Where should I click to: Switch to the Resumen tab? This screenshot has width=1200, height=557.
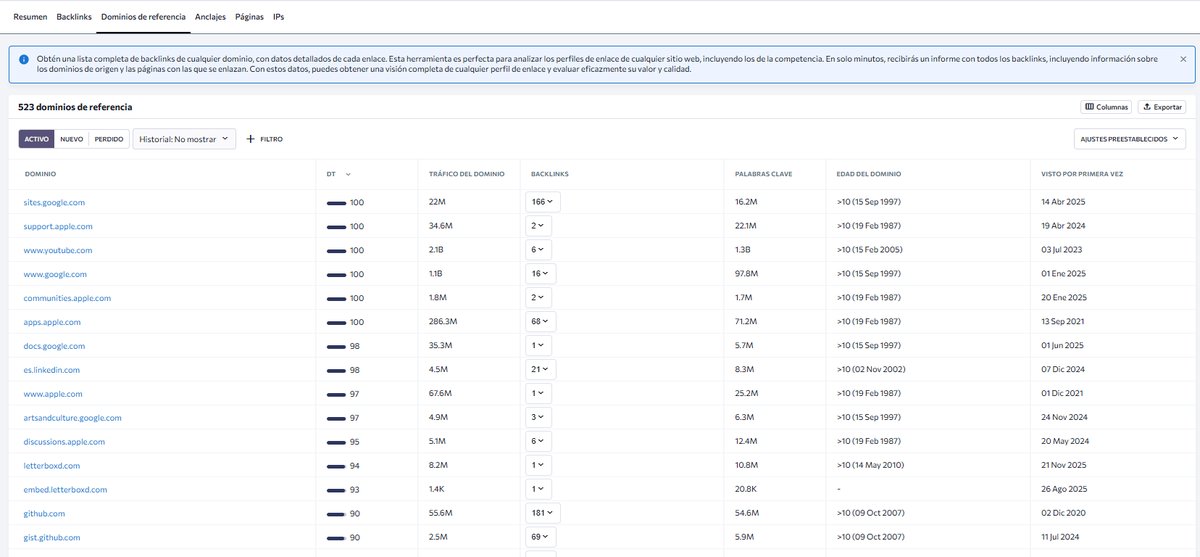pos(30,17)
